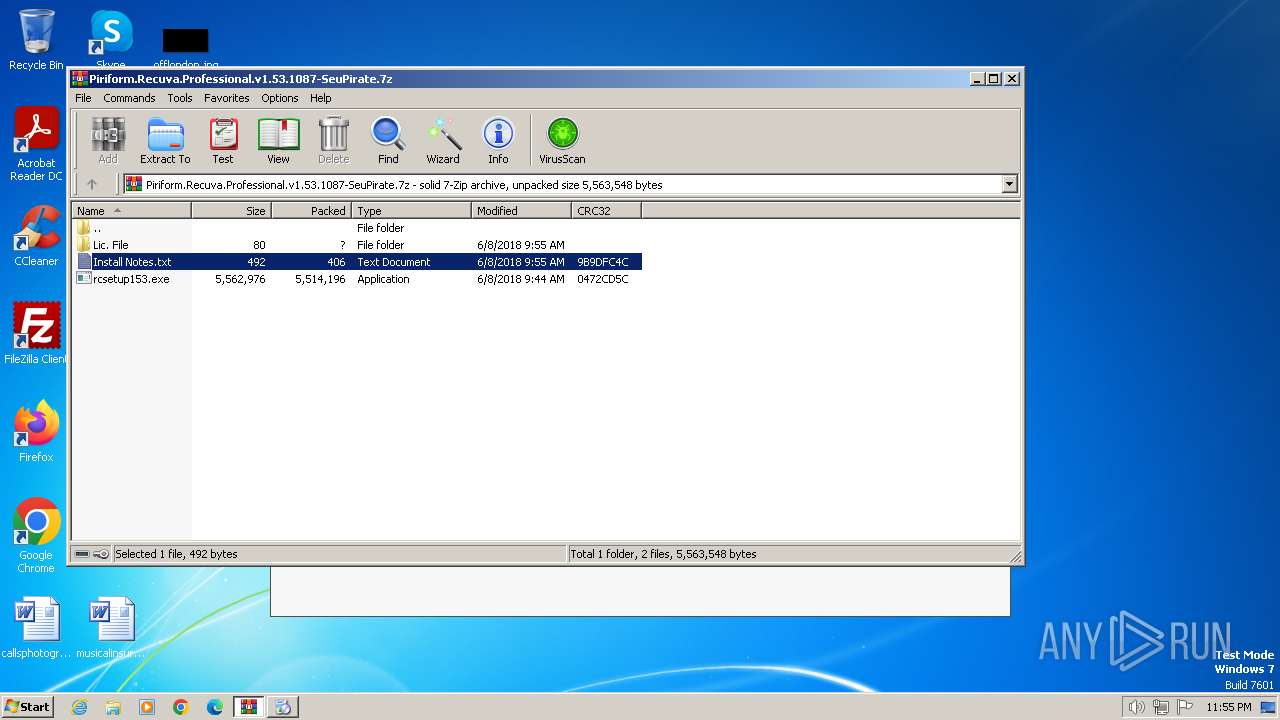This screenshot has height=720, width=1280.
Task: Open the View toolbar icon
Action: coord(278,141)
